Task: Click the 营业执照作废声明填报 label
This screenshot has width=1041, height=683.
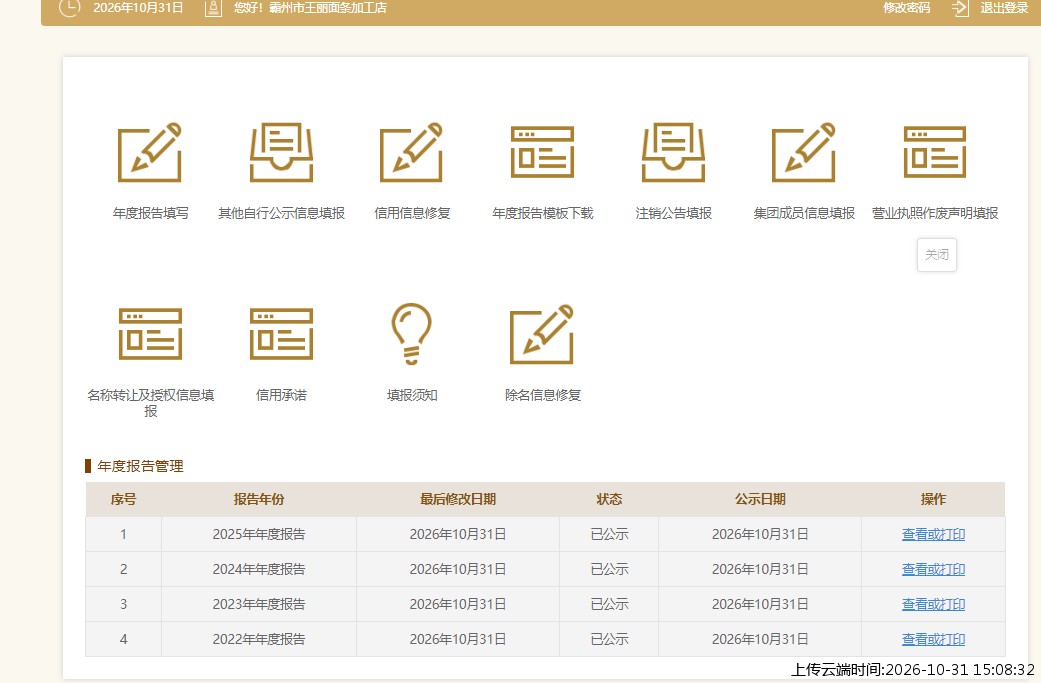Action: pyautogui.click(x=935, y=213)
